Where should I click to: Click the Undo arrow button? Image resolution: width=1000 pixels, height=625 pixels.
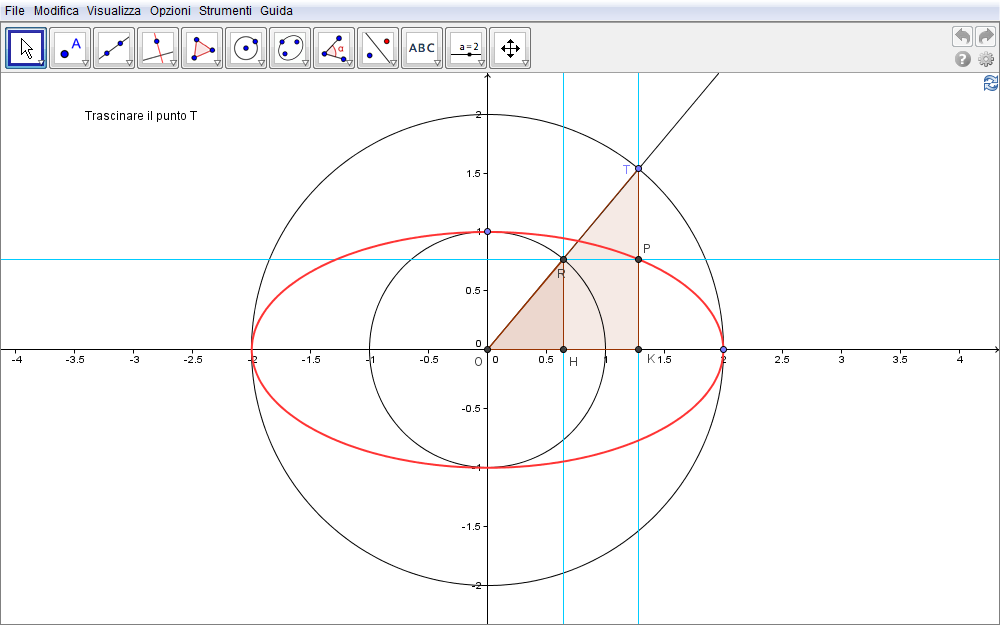coord(962,36)
